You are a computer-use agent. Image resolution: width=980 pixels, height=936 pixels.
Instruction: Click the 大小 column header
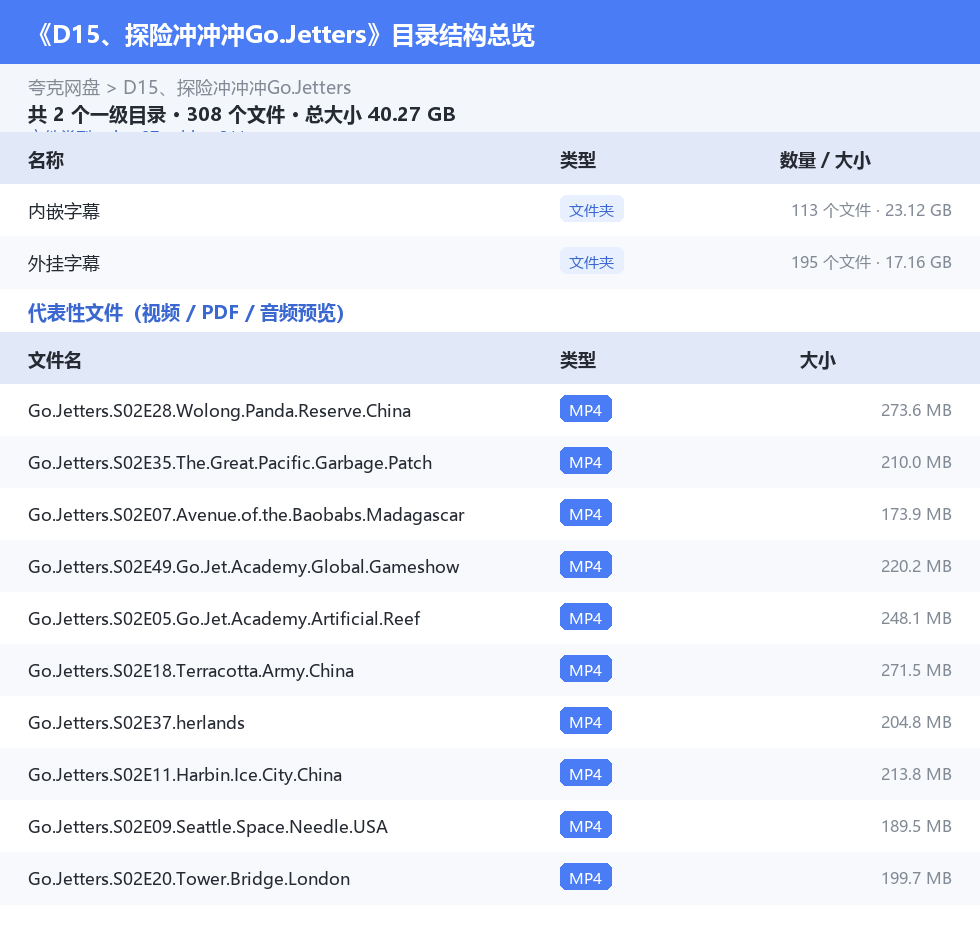click(x=818, y=360)
